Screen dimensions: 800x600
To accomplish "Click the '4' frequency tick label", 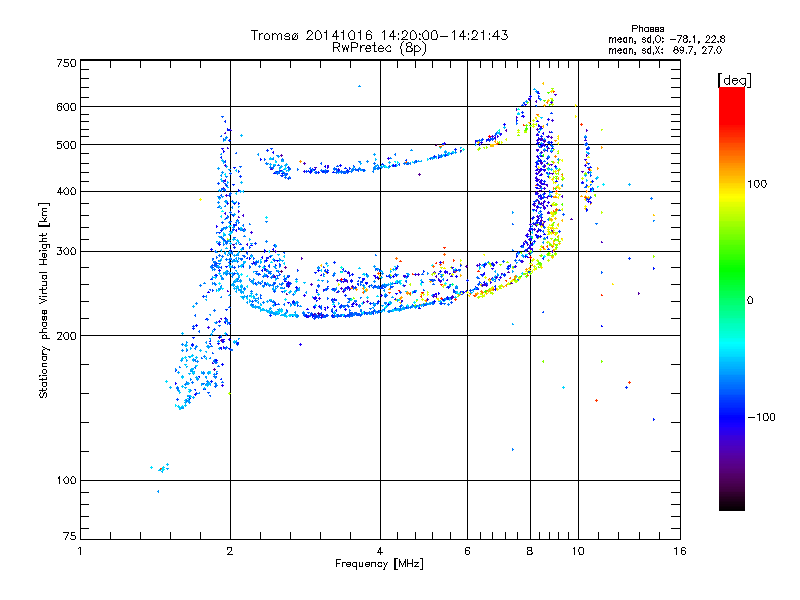I will 380,551.
